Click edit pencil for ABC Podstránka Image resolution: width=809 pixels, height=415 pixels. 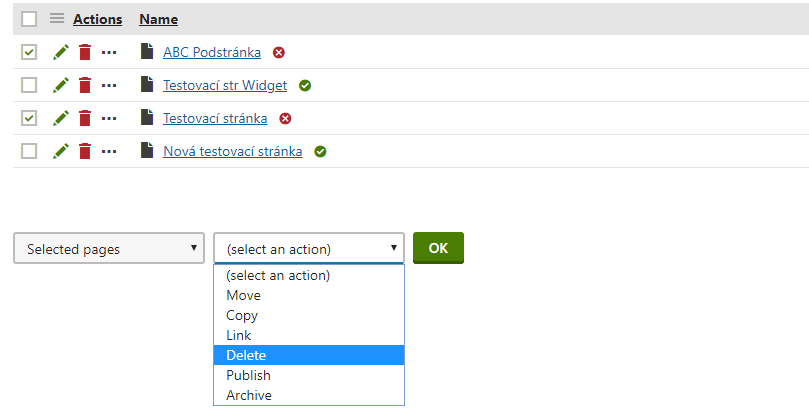tap(61, 52)
